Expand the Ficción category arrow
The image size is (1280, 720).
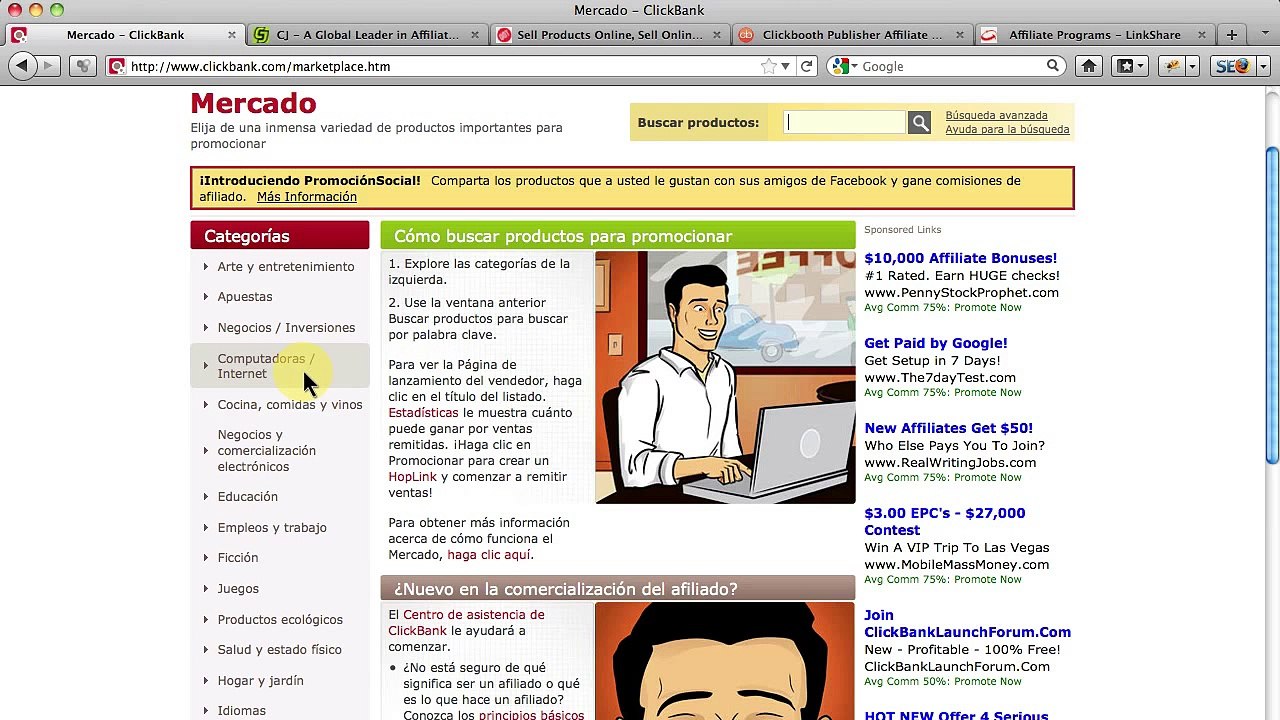coord(205,557)
